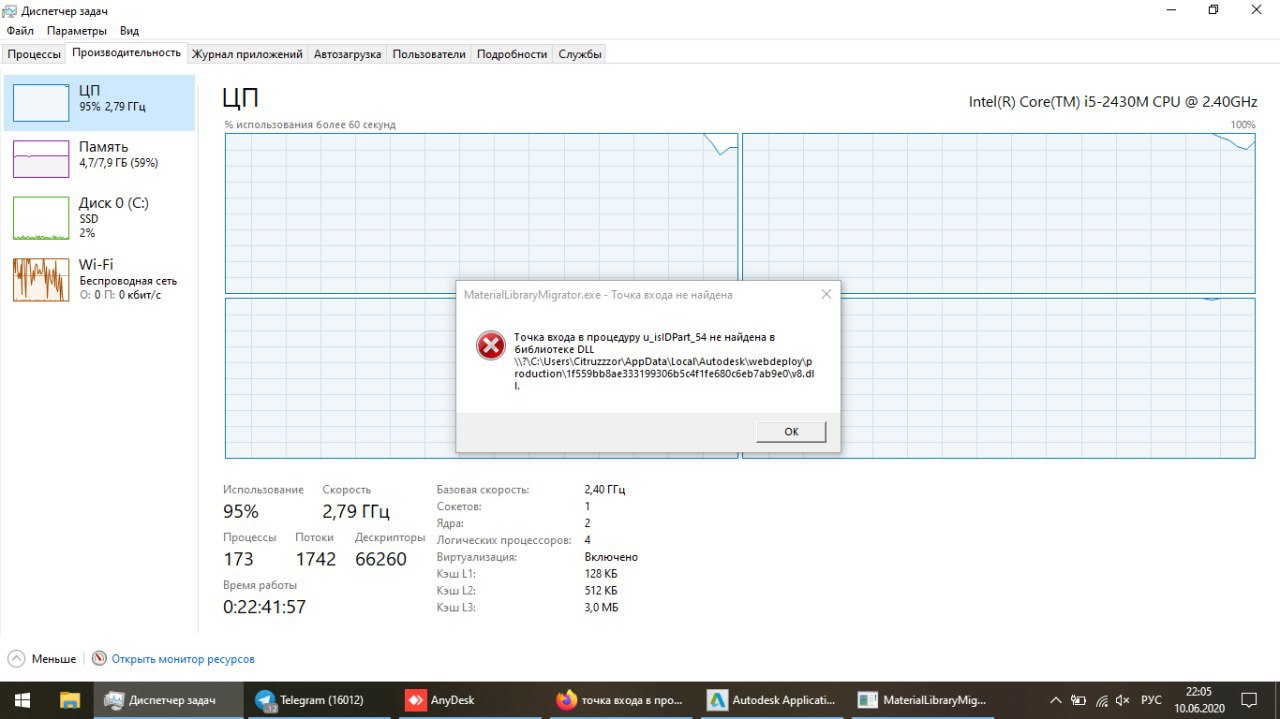Click the error message text in dialog
Image resolution: width=1280 pixels, height=719 pixels.
663,361
